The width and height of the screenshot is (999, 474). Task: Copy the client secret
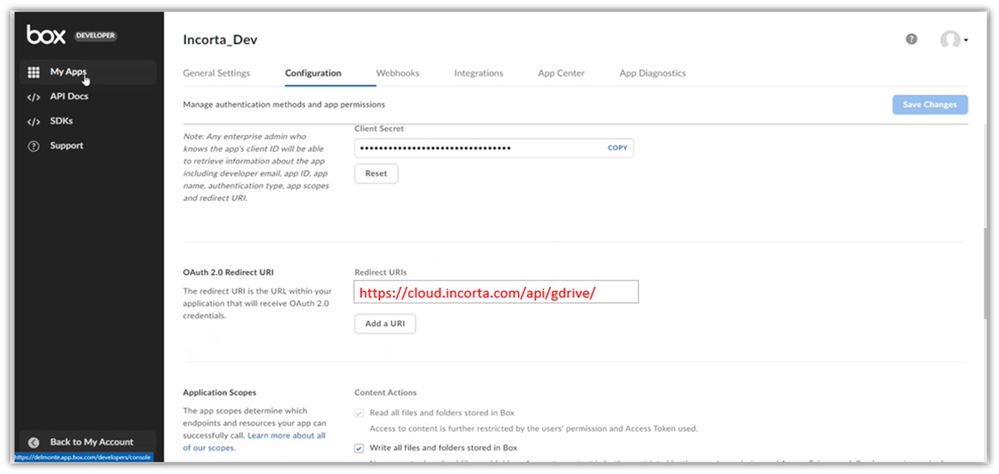click(617, 148)
